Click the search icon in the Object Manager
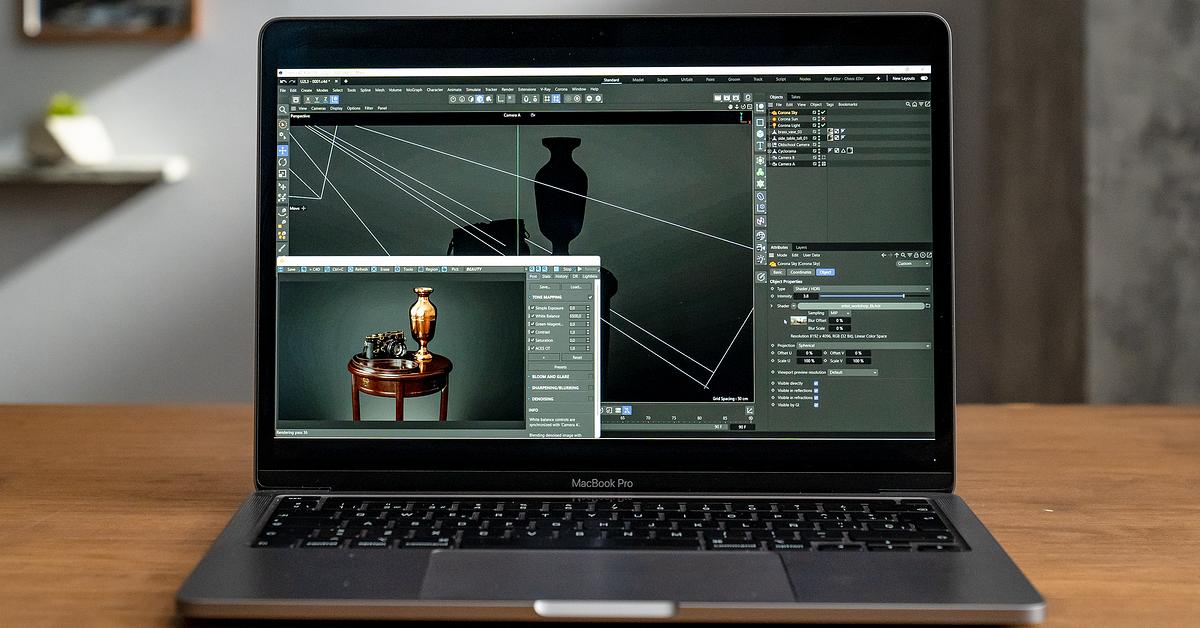 (x=908, y=104)
